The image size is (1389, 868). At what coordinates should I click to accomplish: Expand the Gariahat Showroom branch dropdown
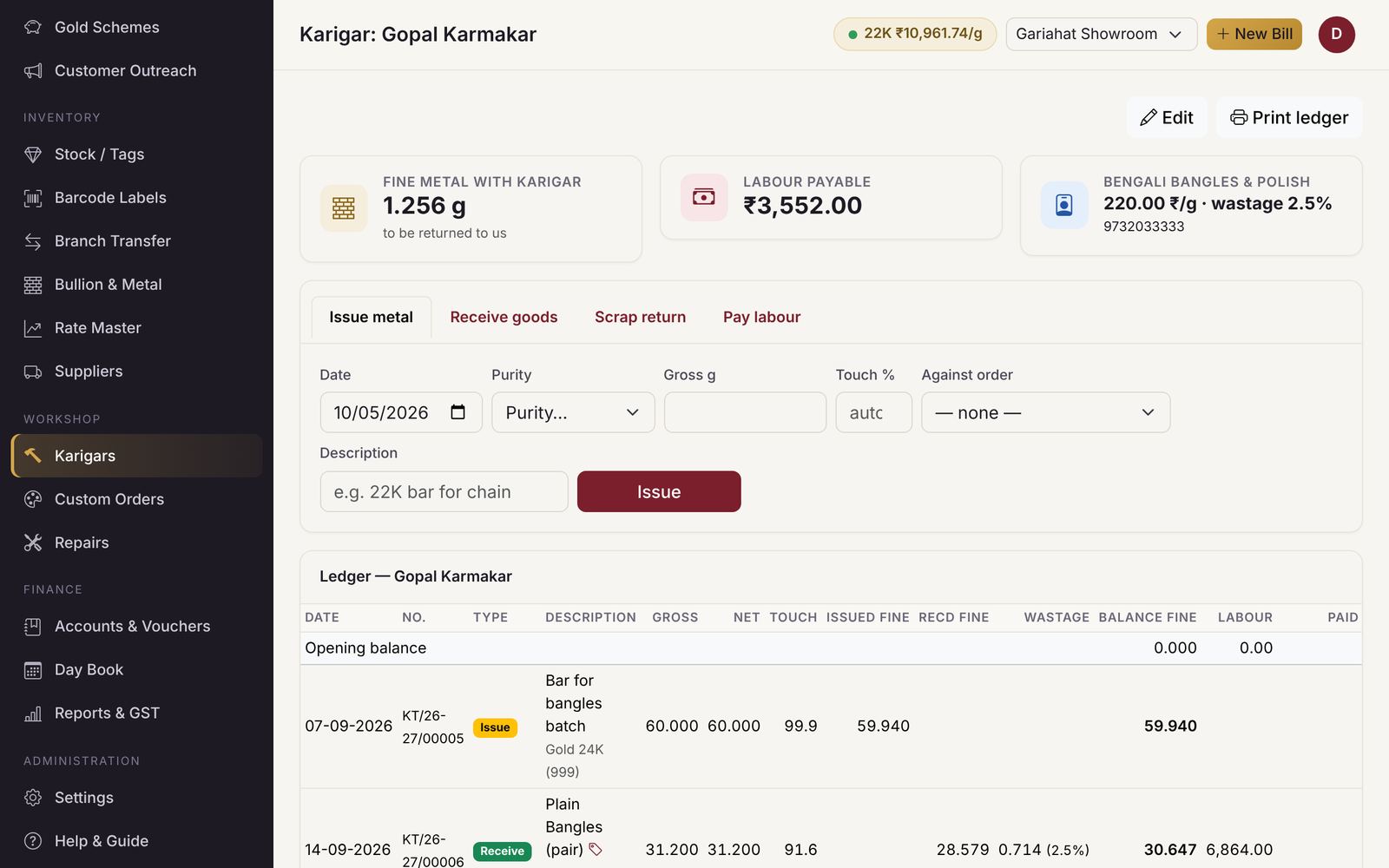[x=1102, y=34]
